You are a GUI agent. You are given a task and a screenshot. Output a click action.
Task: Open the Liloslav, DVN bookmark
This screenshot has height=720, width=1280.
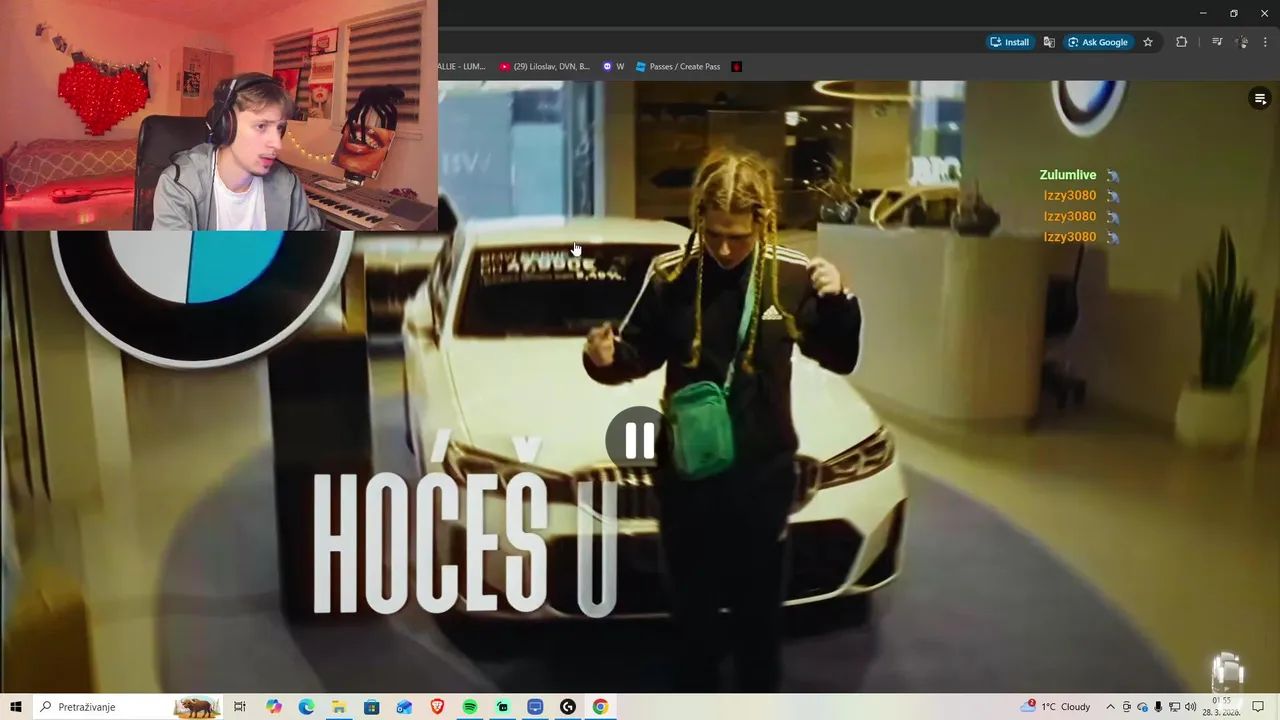pyautogui.click(x=544, y=67)
